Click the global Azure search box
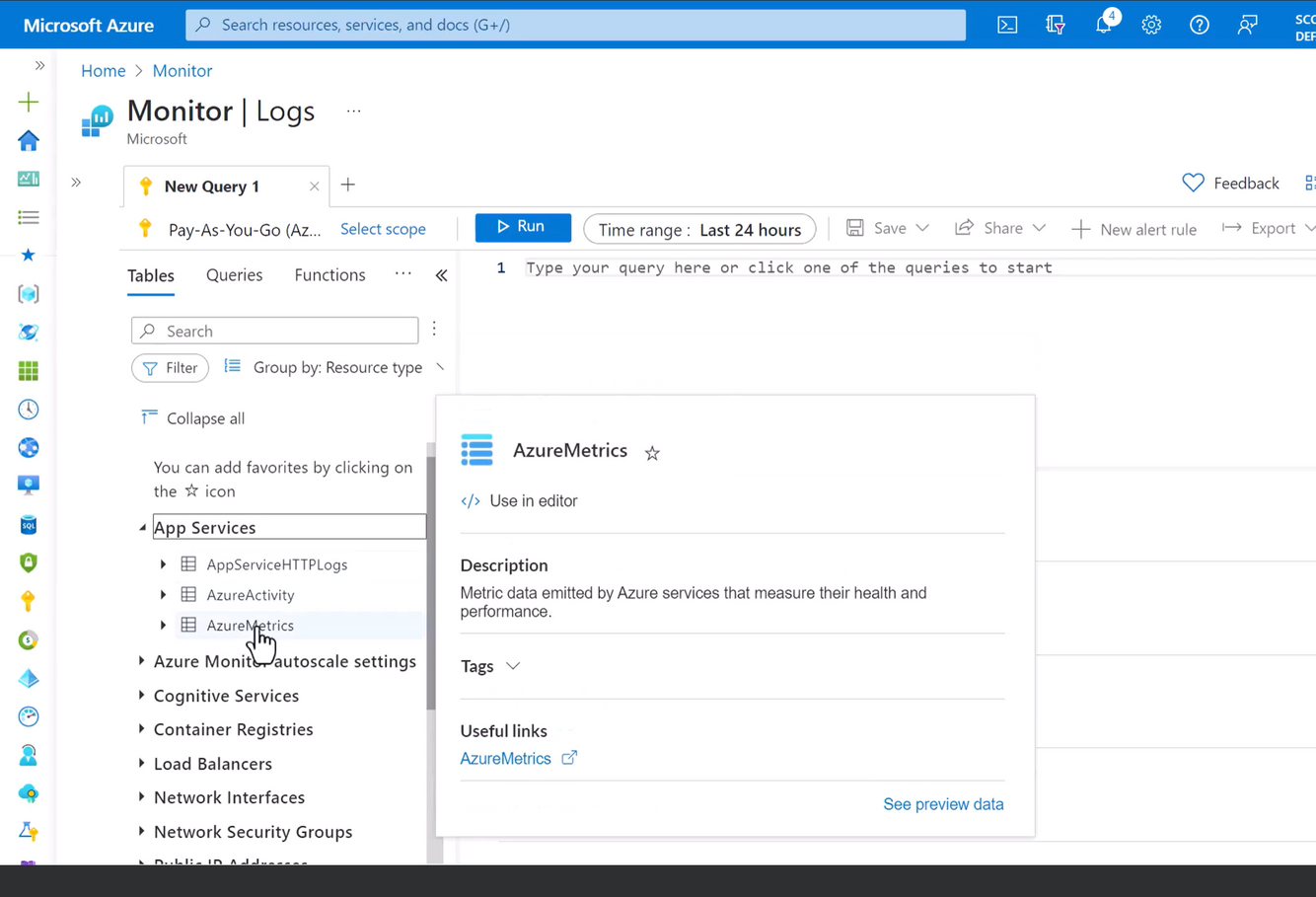Screen dimensions: 1316x897 (x=576, y=25)
